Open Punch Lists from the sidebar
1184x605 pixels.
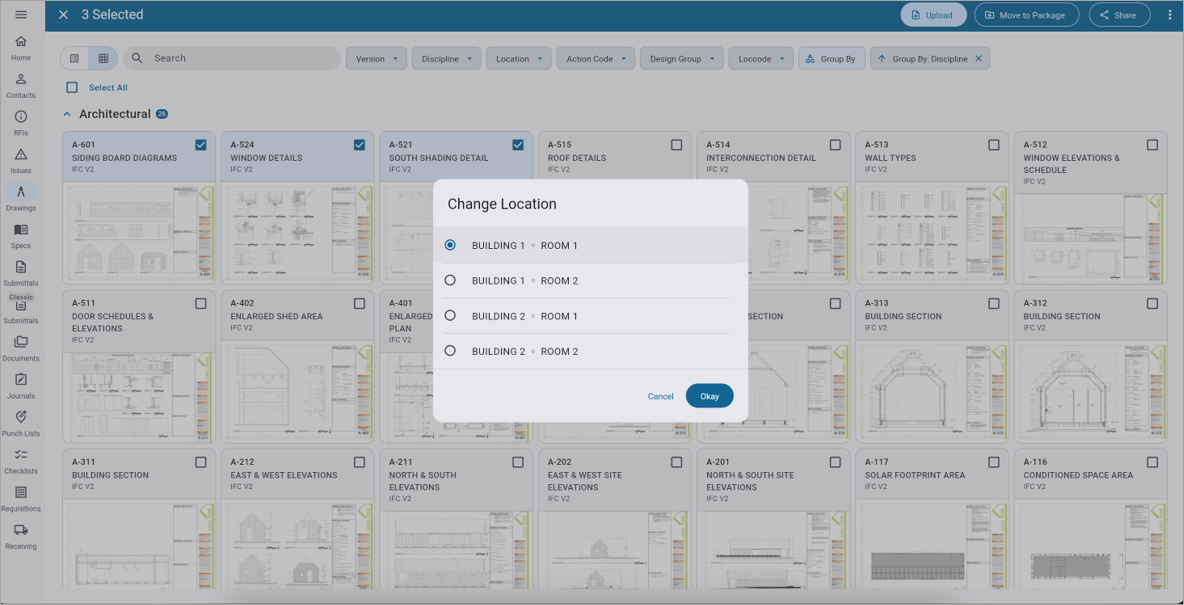[x=21, y=423]
